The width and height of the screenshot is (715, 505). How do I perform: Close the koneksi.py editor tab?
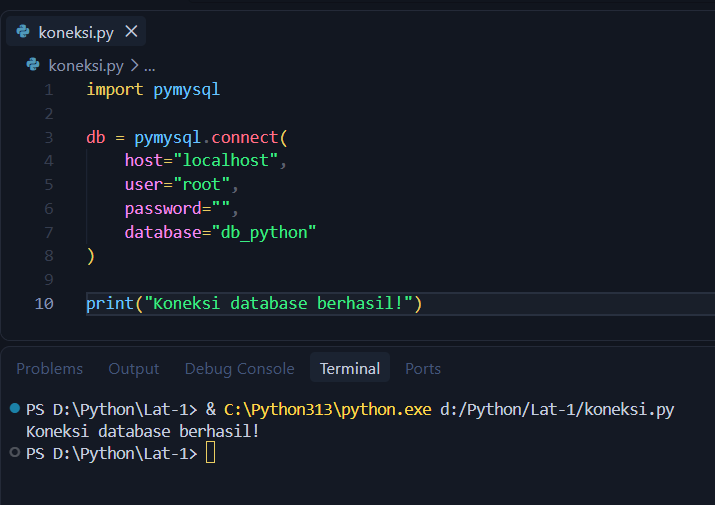[131, 31]
